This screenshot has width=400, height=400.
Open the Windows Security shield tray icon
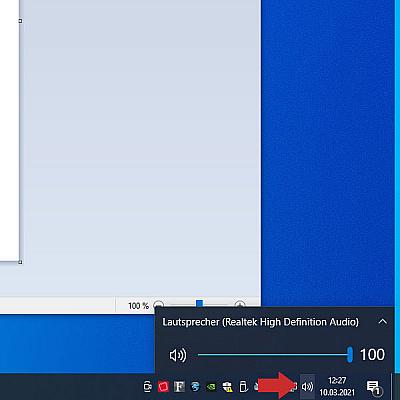(228, 387)
